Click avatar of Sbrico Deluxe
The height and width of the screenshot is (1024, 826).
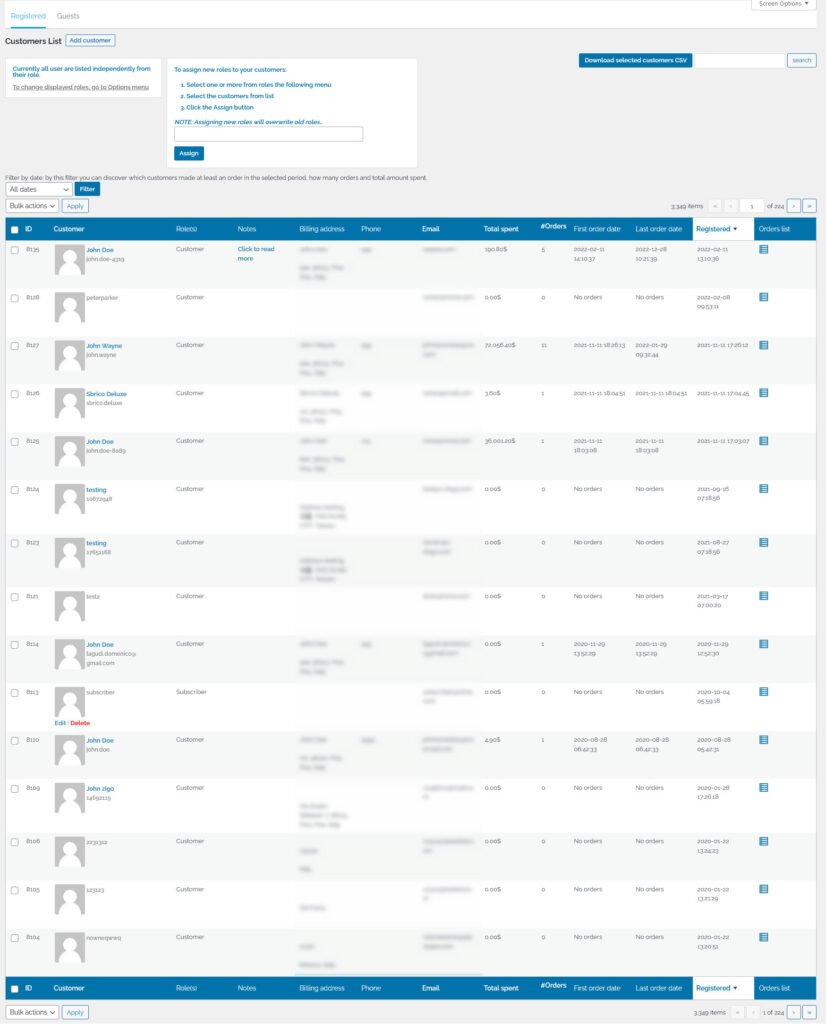click(69, 404)
